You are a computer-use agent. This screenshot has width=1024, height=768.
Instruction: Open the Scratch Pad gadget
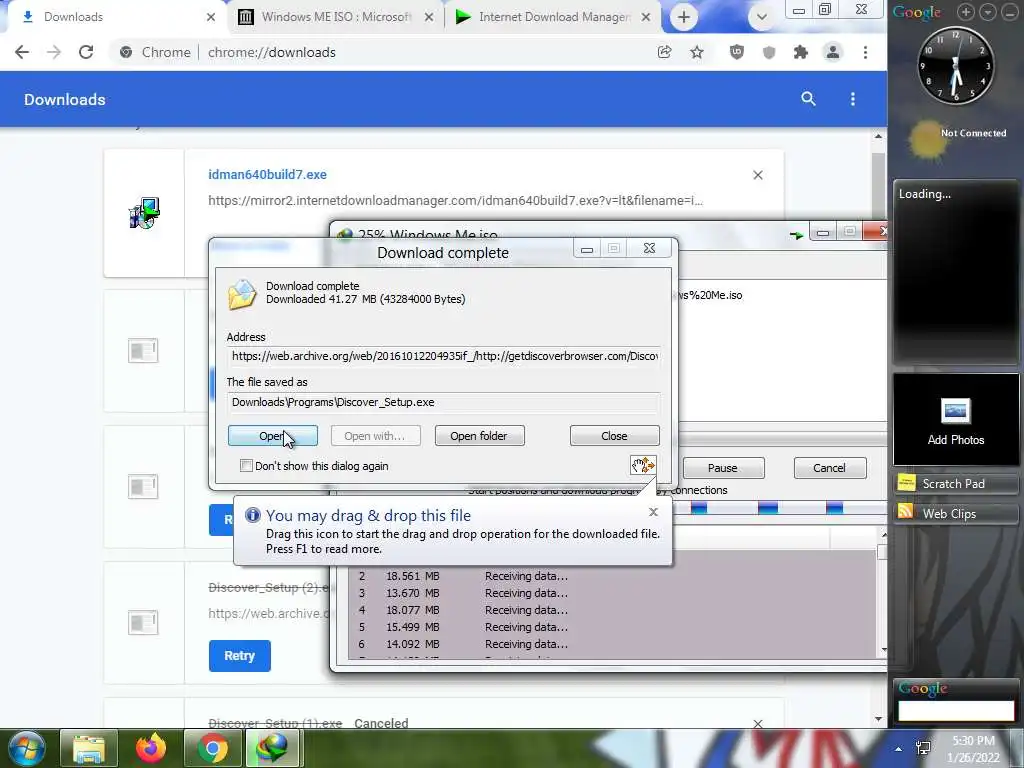coord(955,483)
